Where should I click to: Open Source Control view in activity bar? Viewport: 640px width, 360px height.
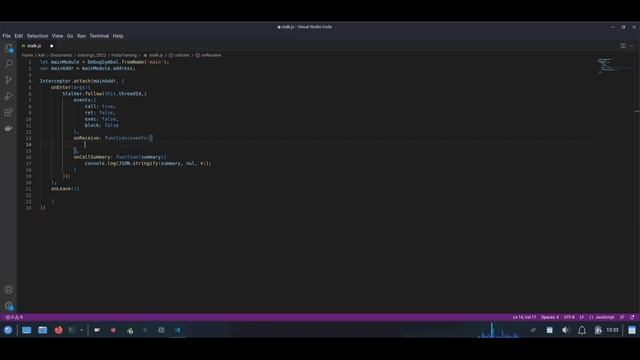pos(9,80)
